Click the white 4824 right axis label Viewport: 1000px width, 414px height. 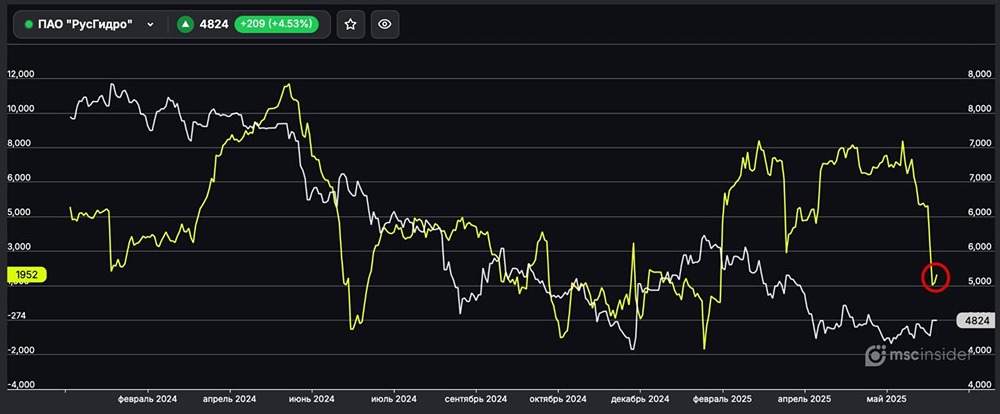point(973,321)
